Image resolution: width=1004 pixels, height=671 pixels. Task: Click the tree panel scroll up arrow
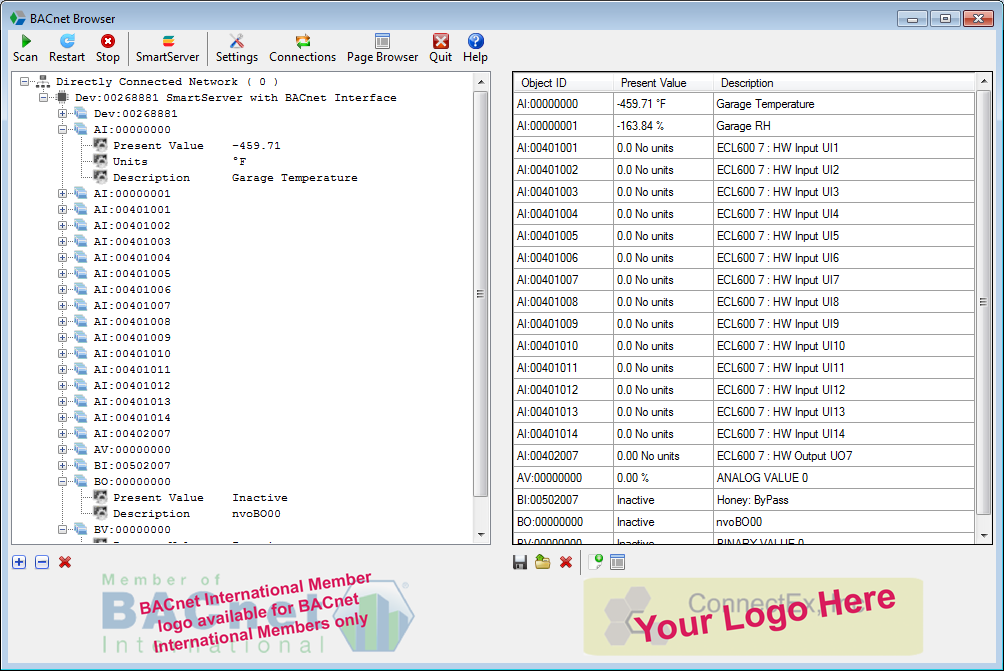tap(481, 82)
